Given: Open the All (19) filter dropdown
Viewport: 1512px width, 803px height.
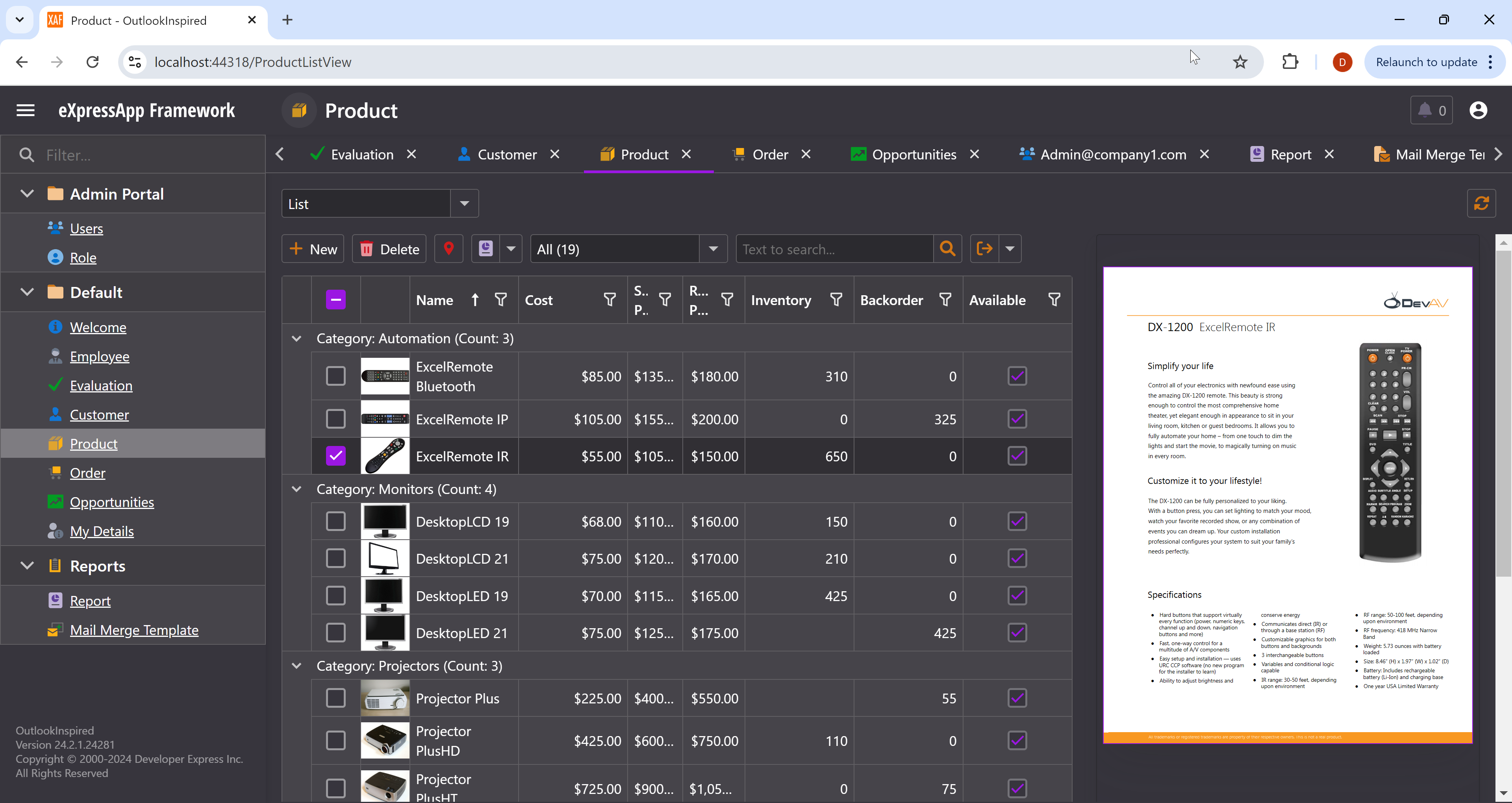Looking at the screenshot, I should [713, 249].
